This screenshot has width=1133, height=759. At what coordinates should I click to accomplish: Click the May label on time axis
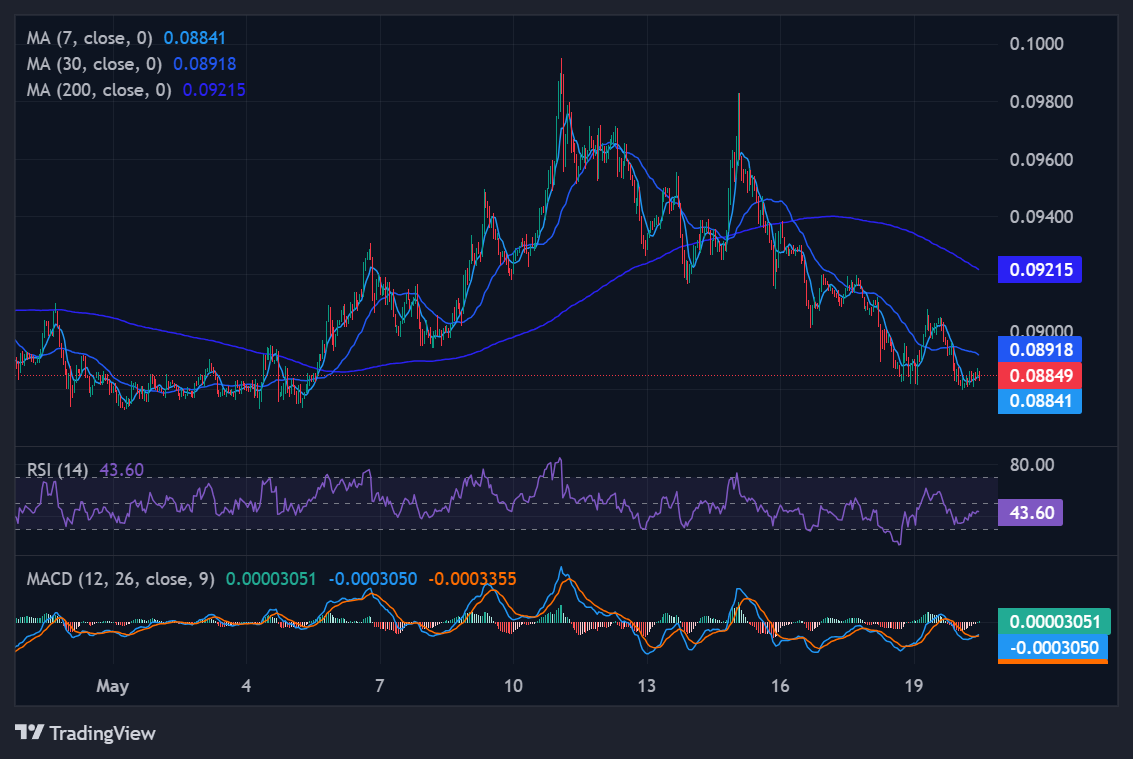(113, 685)
